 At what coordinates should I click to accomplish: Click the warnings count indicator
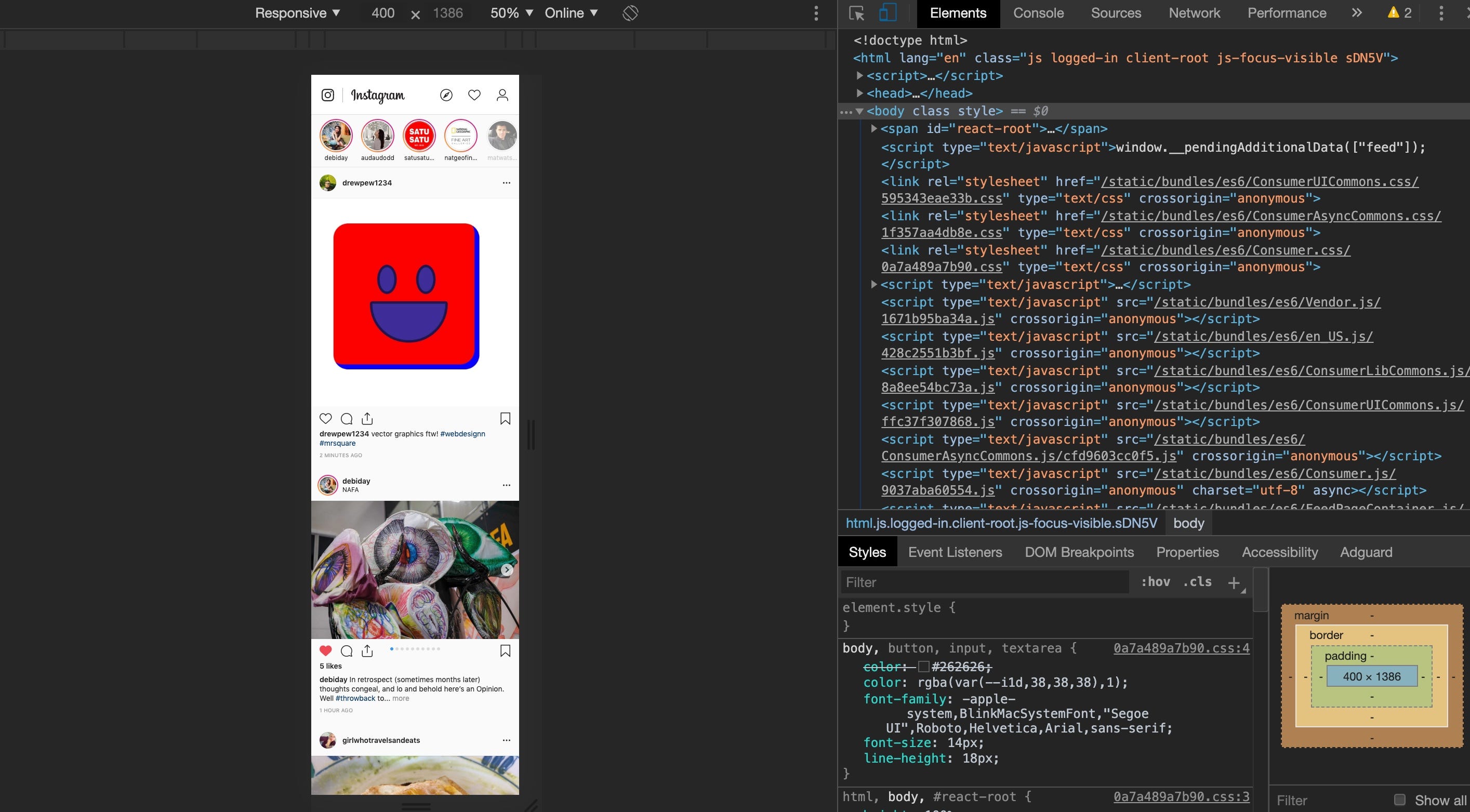pos(1400,12)
